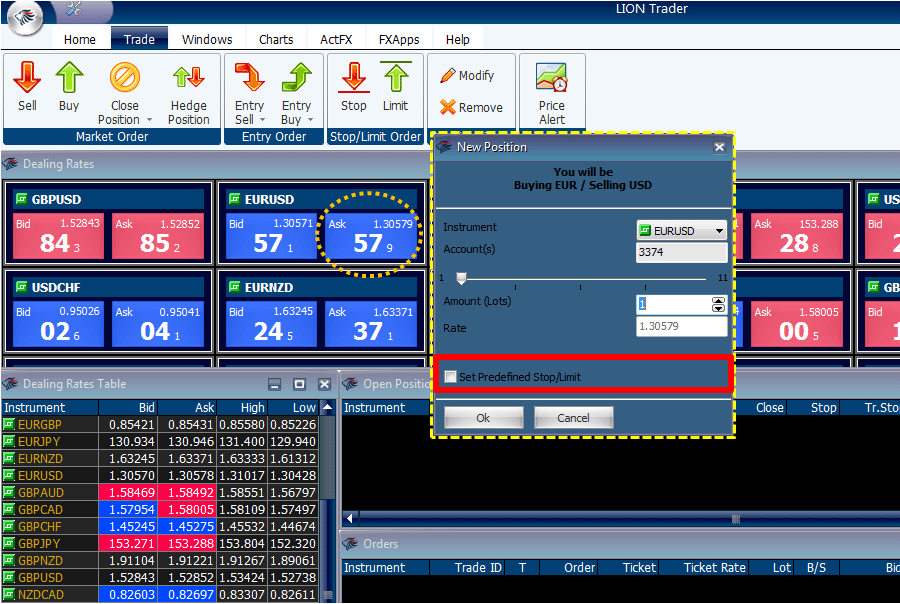
Task: Click the USDCHF Ask 0.95041 price tile
Action: tap(158, 324)
